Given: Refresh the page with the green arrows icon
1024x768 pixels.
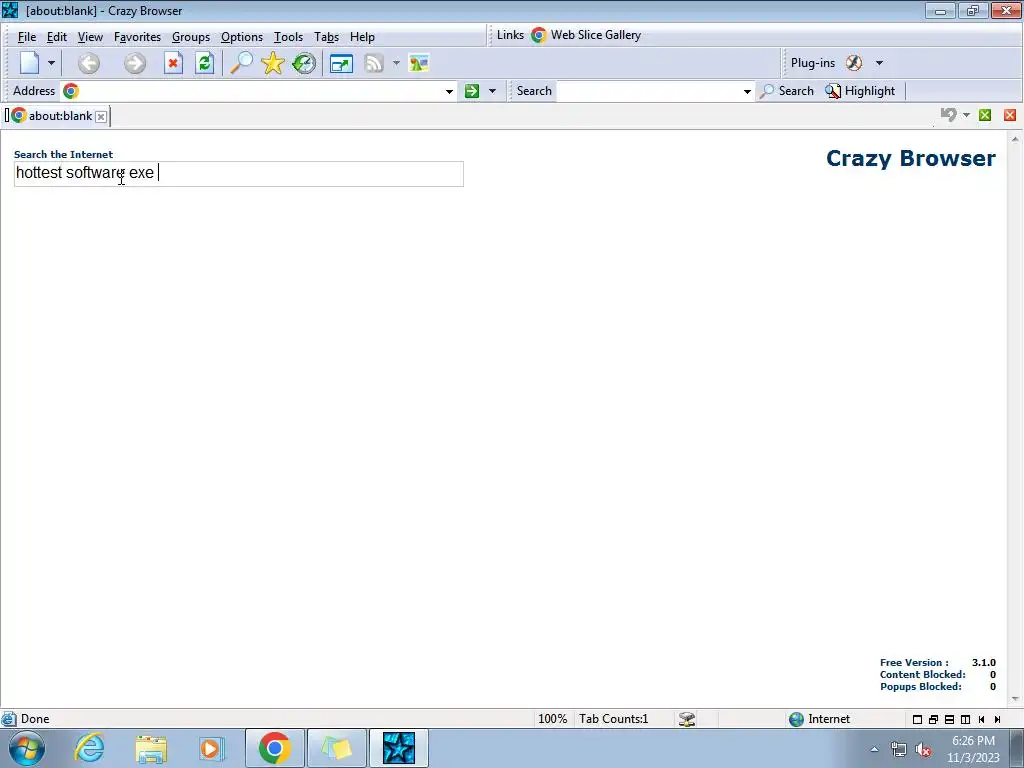Looking at the screenshot, I should click(x=204, y=63).
